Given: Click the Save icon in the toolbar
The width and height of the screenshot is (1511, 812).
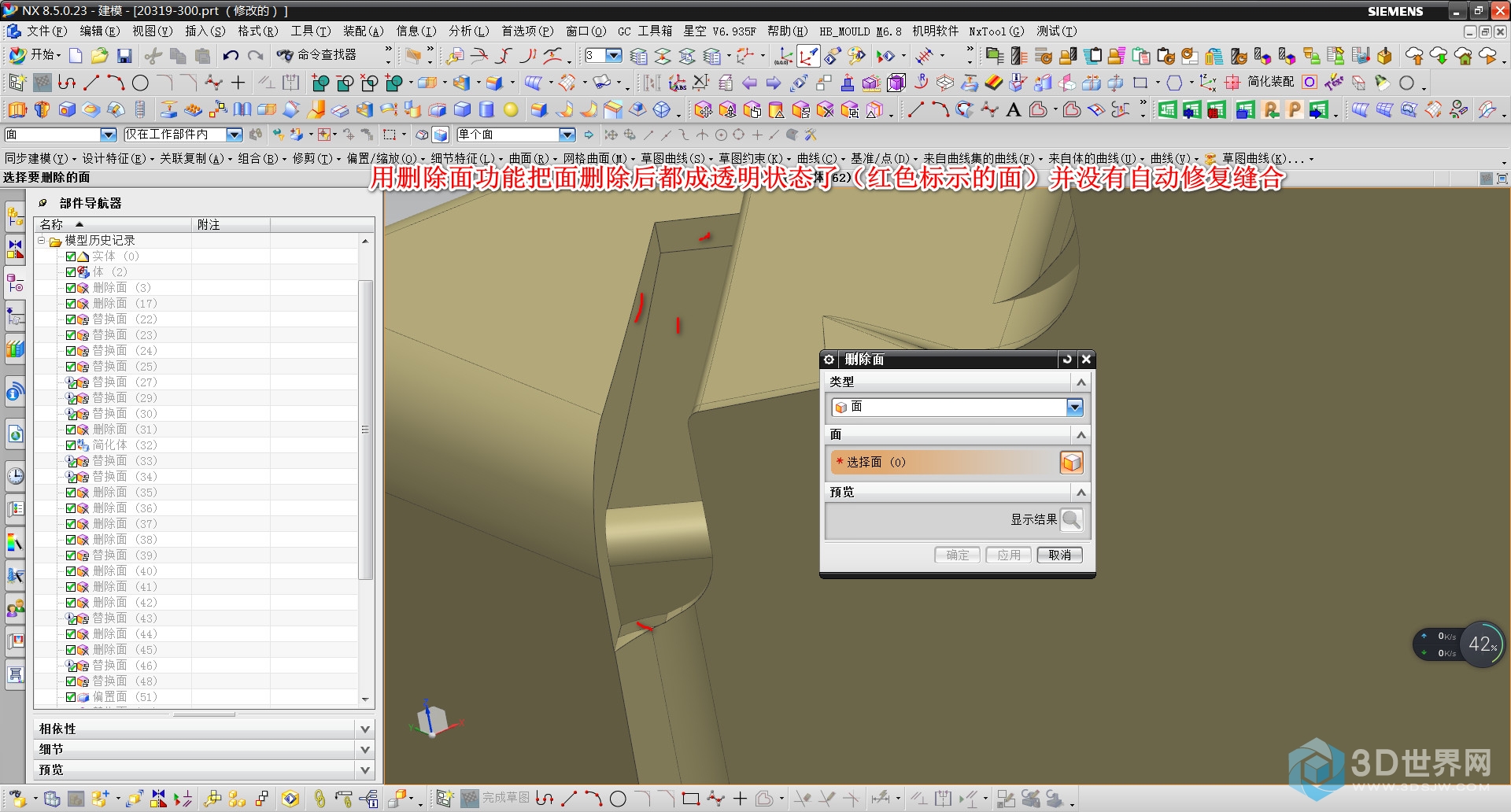Looking at the screenshot, I should coord(124,56).
